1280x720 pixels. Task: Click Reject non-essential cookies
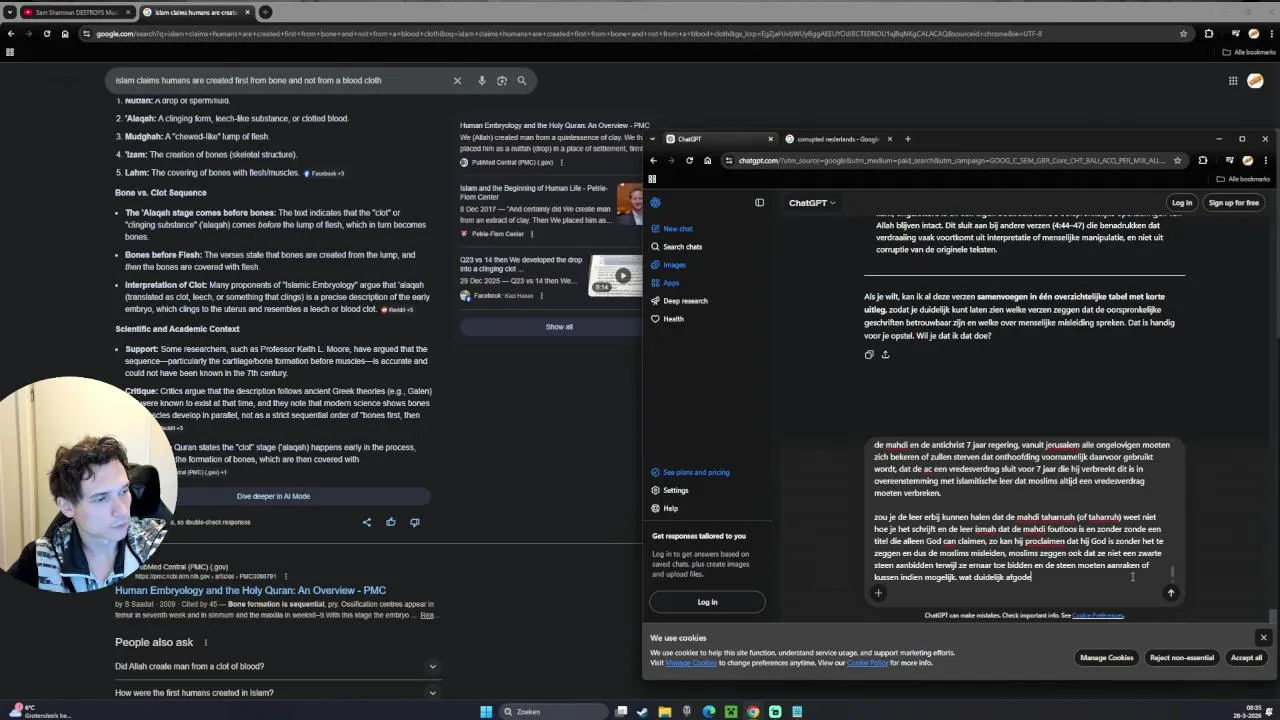coord(1182,658)
